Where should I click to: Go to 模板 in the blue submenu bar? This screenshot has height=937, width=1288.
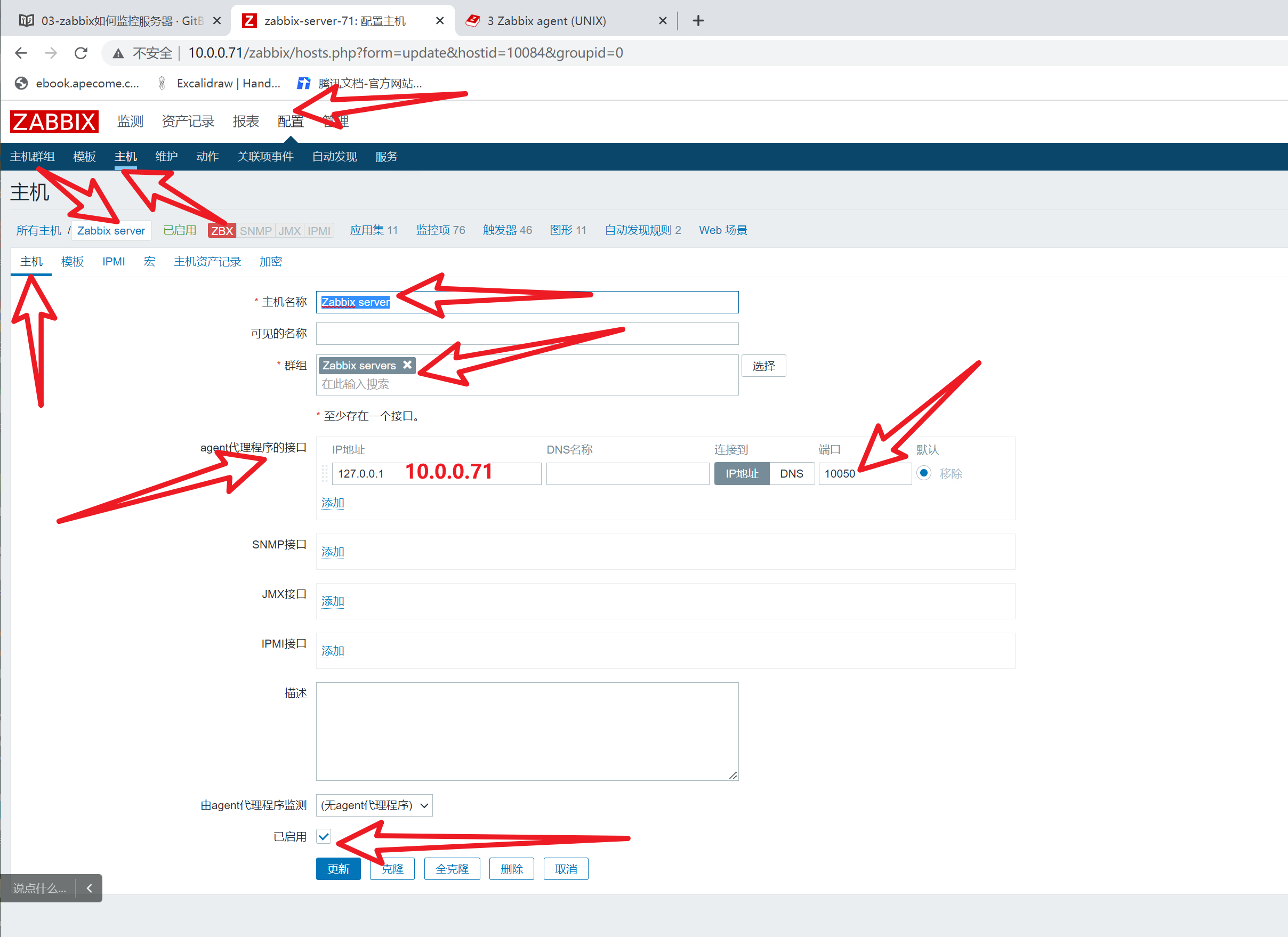[85, 157]
